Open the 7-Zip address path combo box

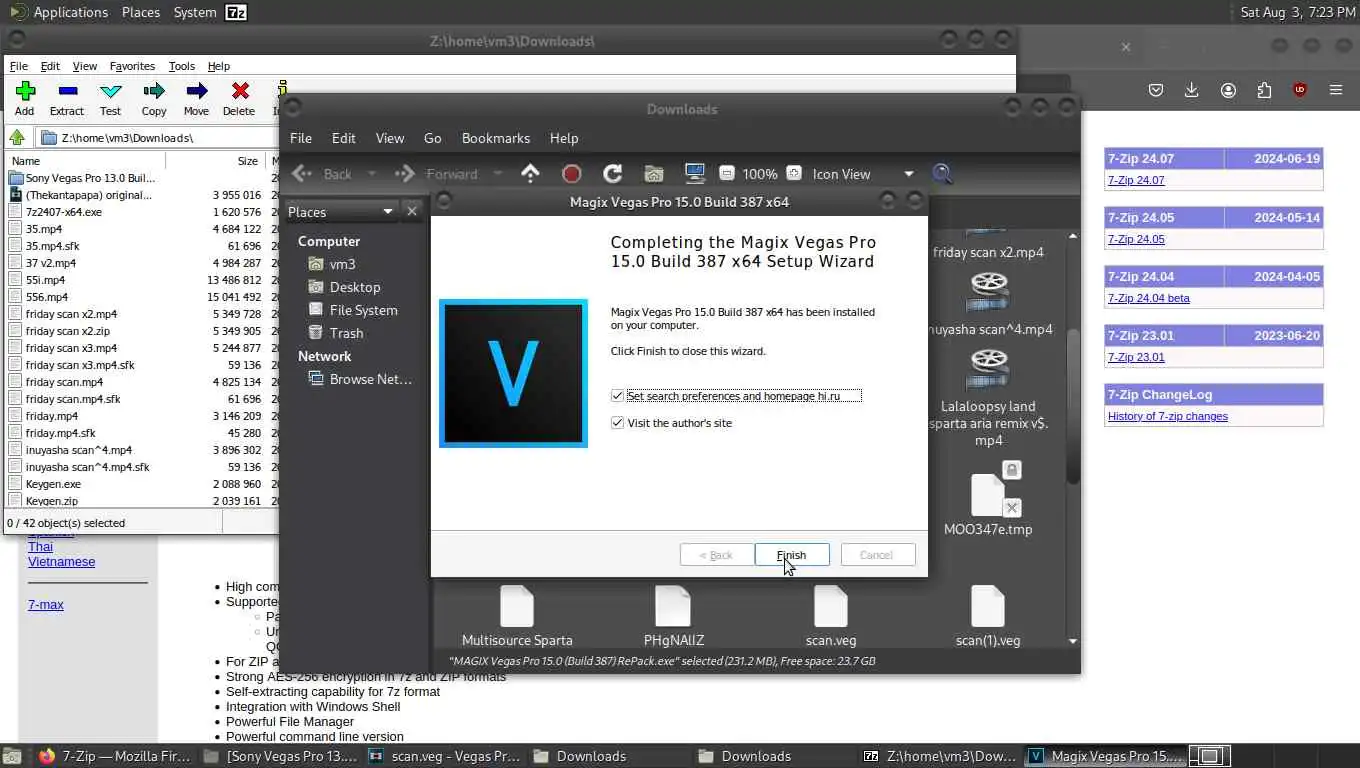[156, 138]
